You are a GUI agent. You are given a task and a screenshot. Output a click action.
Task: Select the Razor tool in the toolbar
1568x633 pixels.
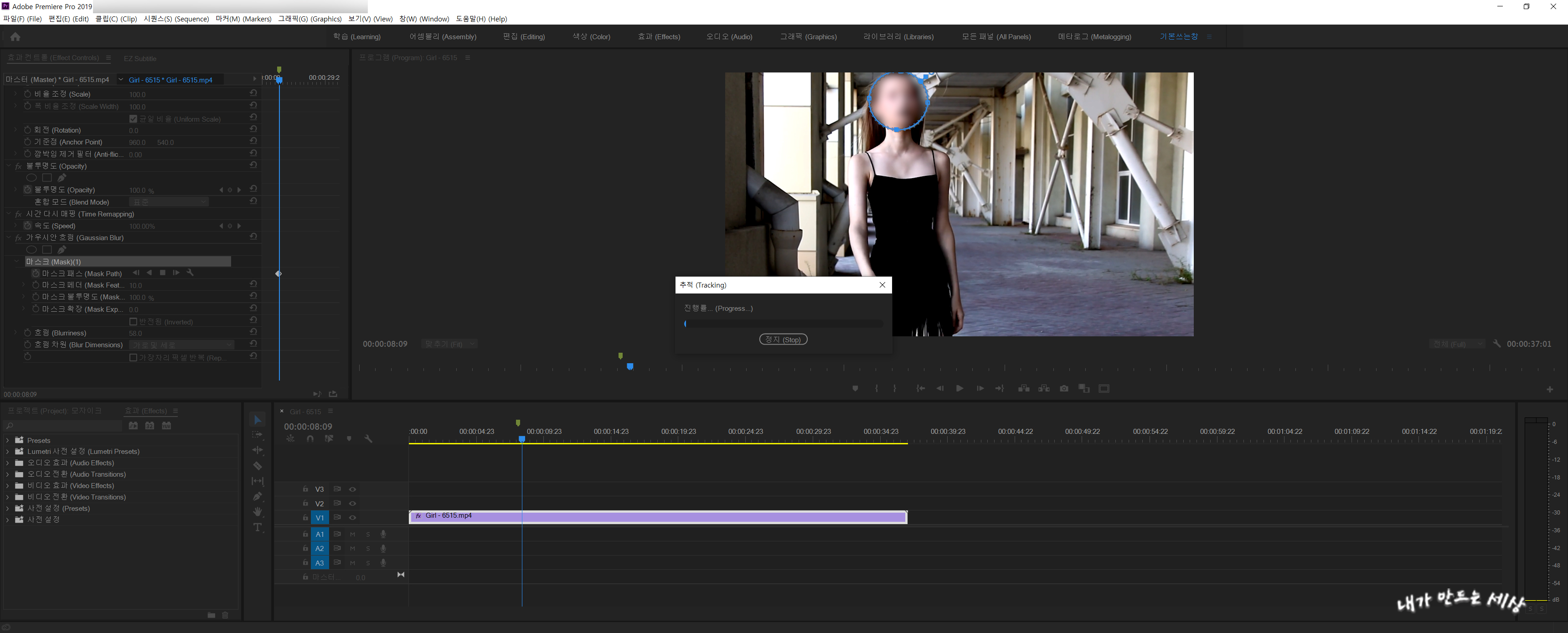pyautogui.click(x=258, y=466)
